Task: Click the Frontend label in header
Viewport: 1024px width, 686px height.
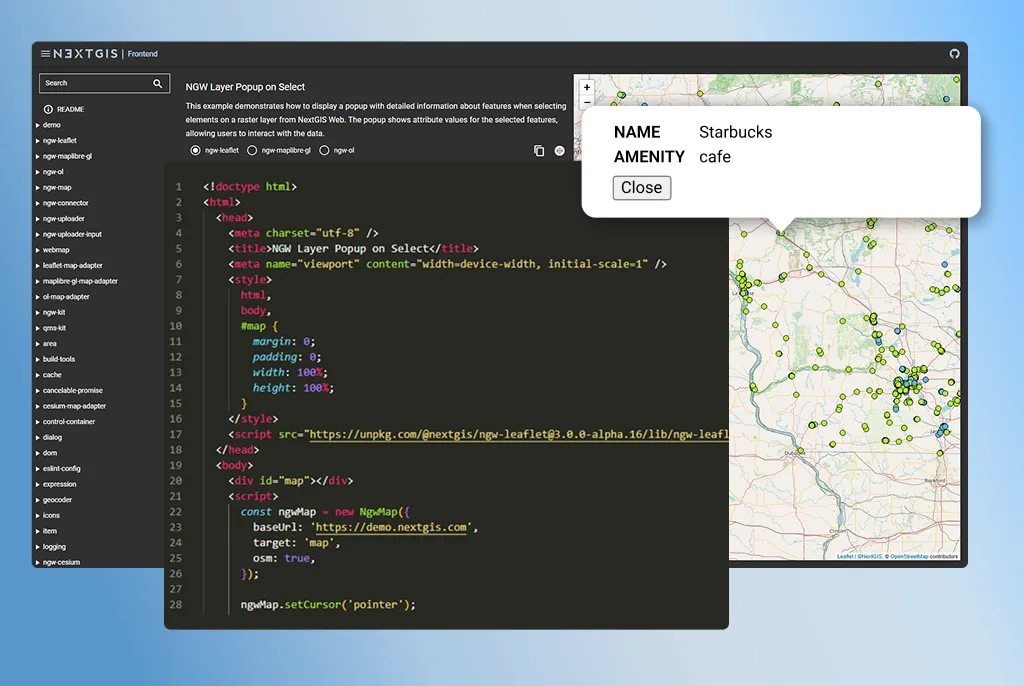Action: 142,54
